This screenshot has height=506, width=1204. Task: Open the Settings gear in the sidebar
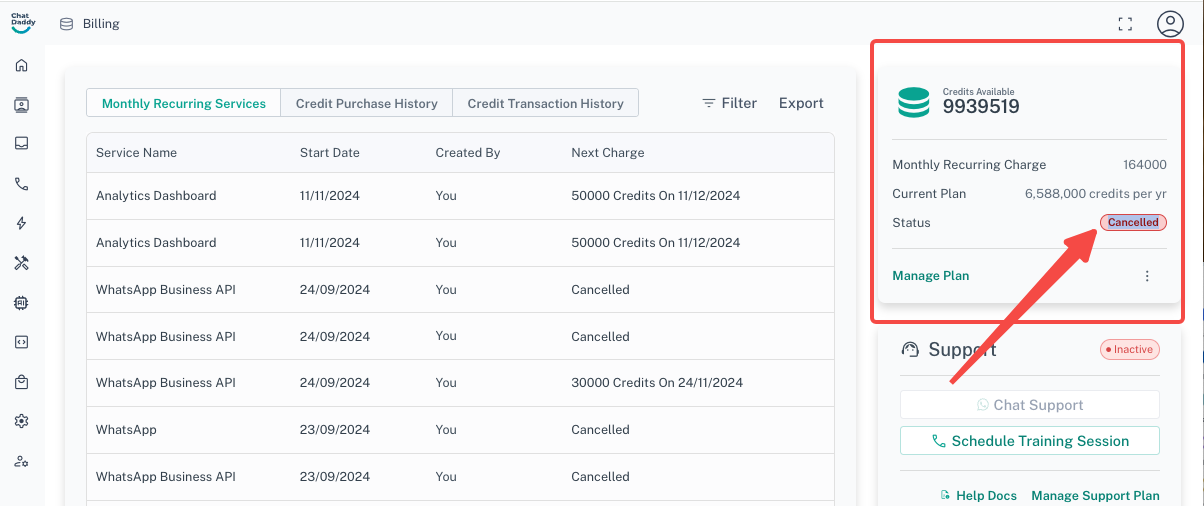(x=21, y=421)
